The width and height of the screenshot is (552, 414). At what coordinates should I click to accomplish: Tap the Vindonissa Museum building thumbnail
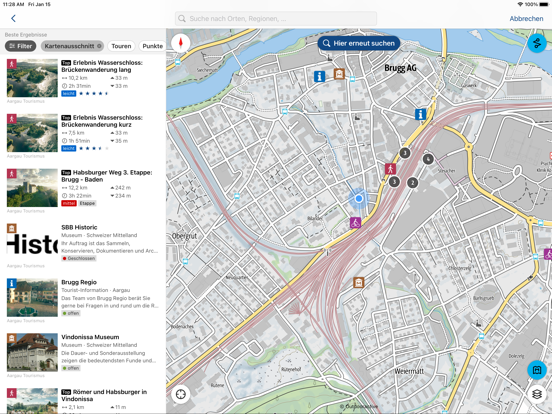click(x=32, y=352)
